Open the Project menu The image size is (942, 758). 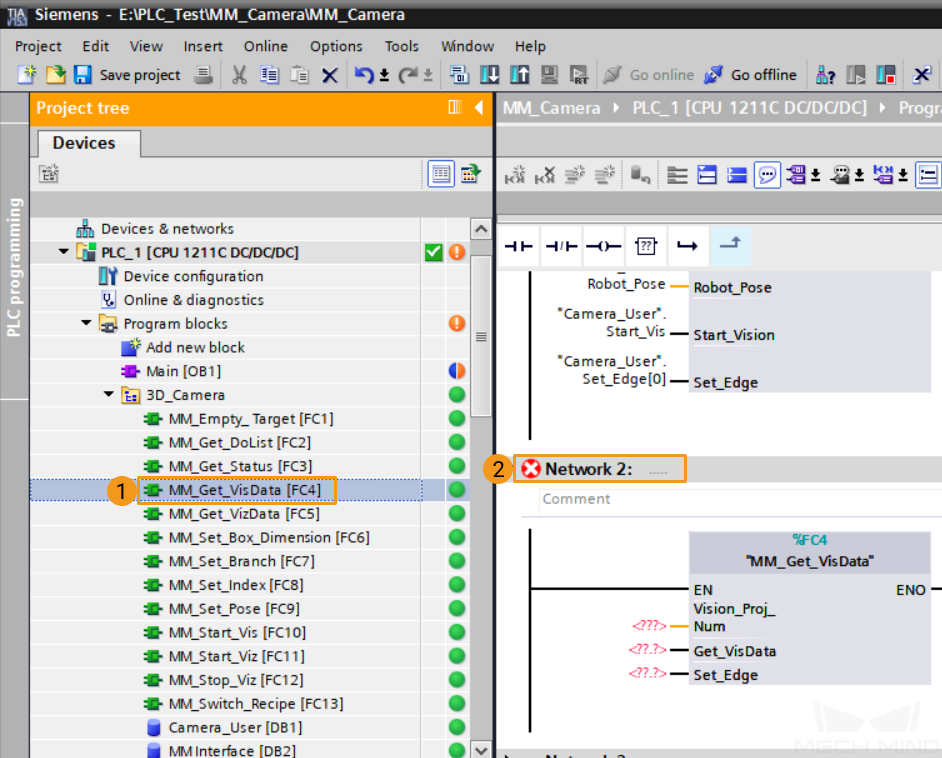coord(38,46)
